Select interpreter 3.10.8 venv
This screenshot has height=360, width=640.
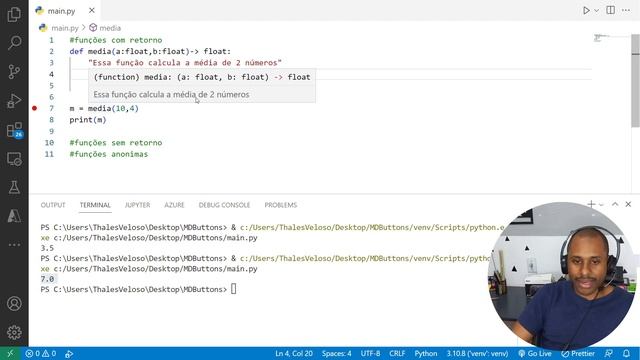point(477,353)
